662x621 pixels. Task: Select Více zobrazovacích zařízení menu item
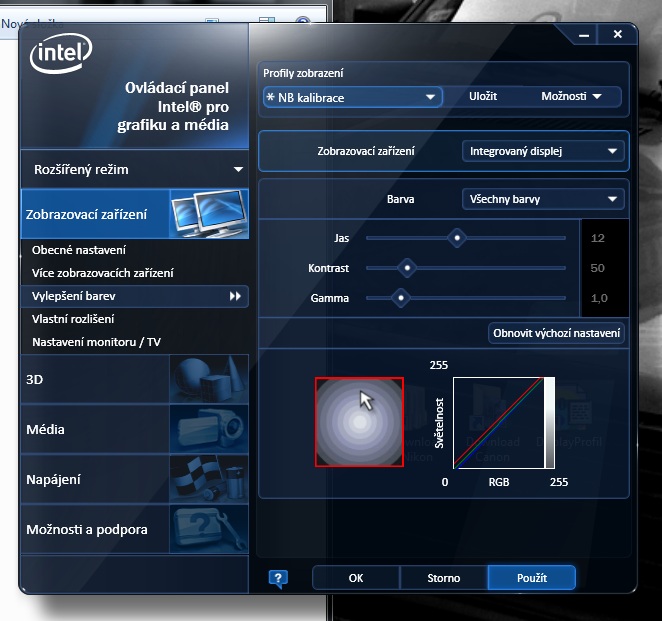[x=103, y=273]
